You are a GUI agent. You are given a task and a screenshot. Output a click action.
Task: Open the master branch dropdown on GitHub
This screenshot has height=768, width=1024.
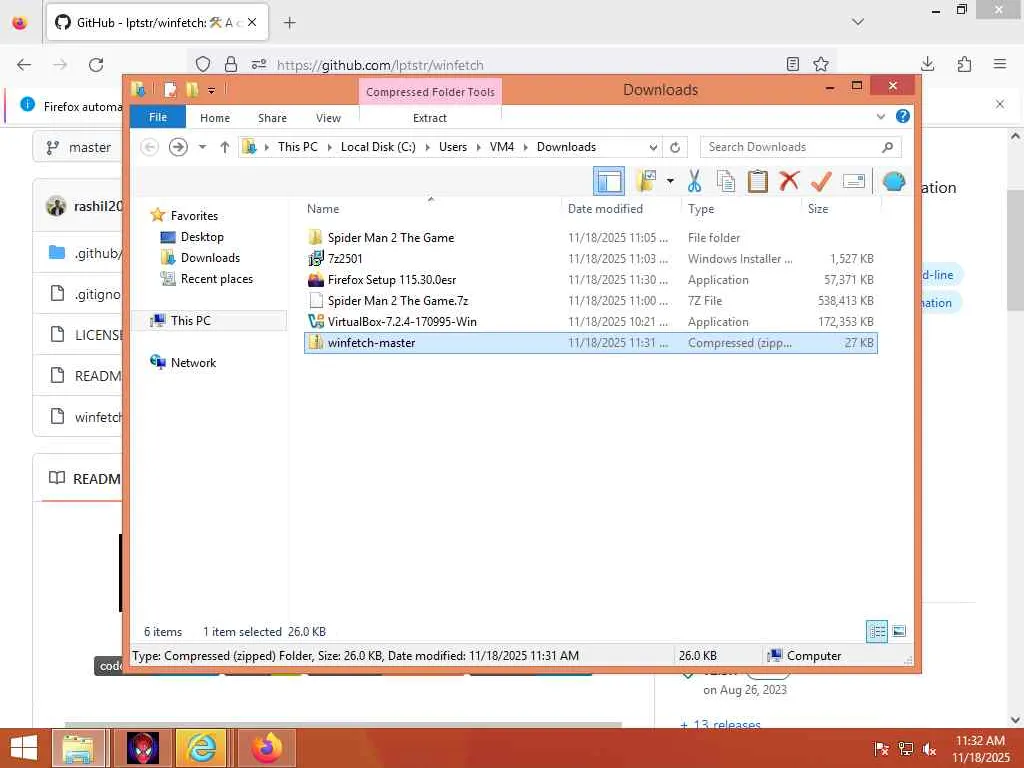(x=79, y=148)
